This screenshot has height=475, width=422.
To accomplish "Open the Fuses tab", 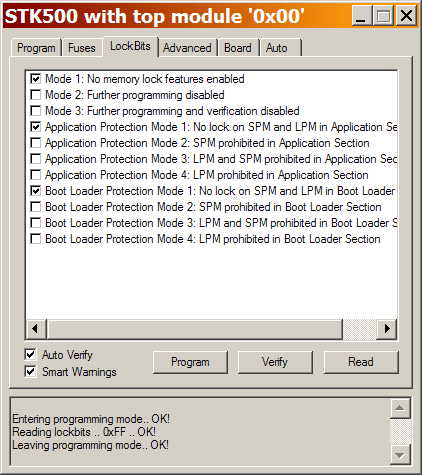I will click(x=82, y=48).
